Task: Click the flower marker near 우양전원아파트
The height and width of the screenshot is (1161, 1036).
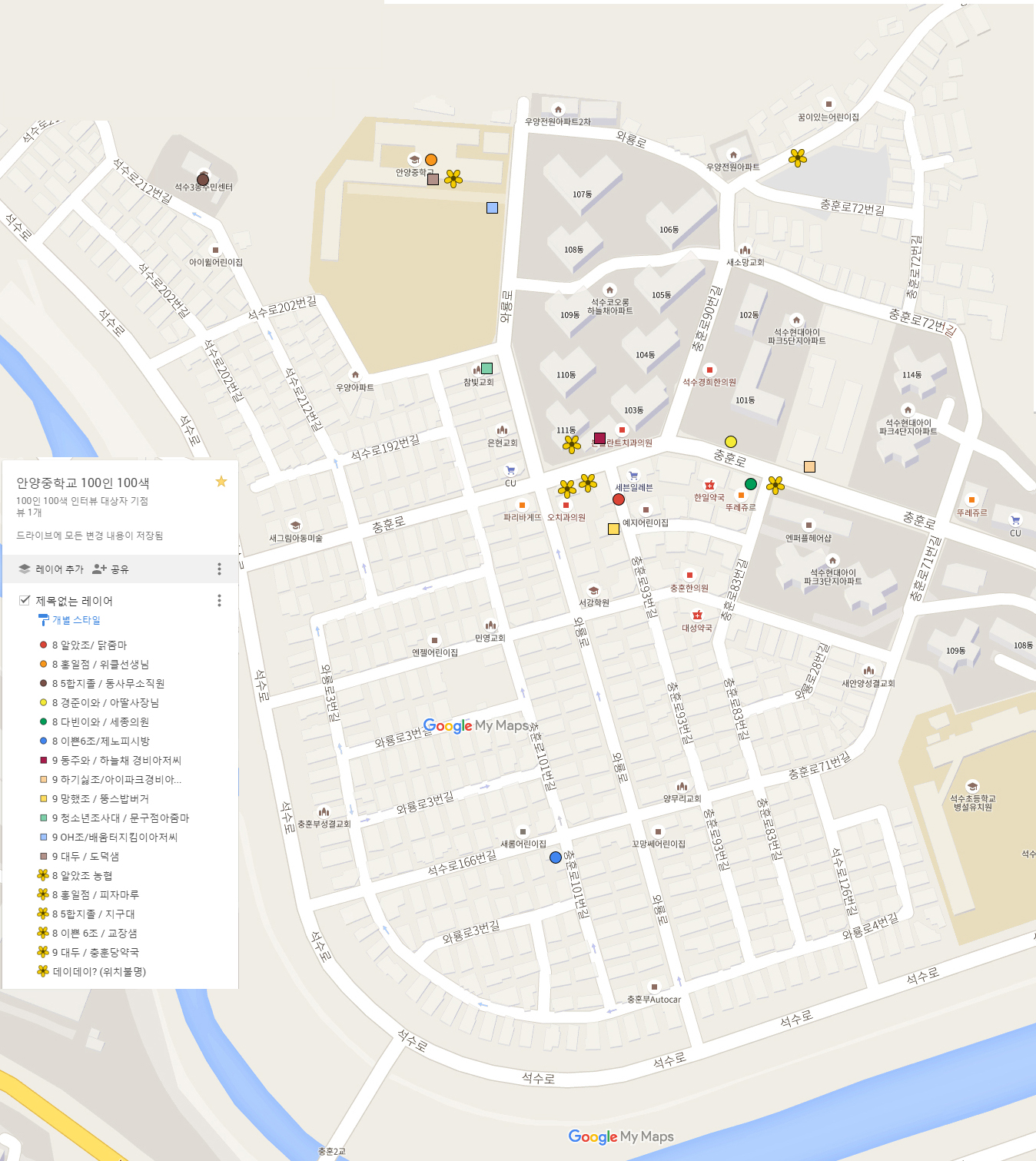Action: 798,159
